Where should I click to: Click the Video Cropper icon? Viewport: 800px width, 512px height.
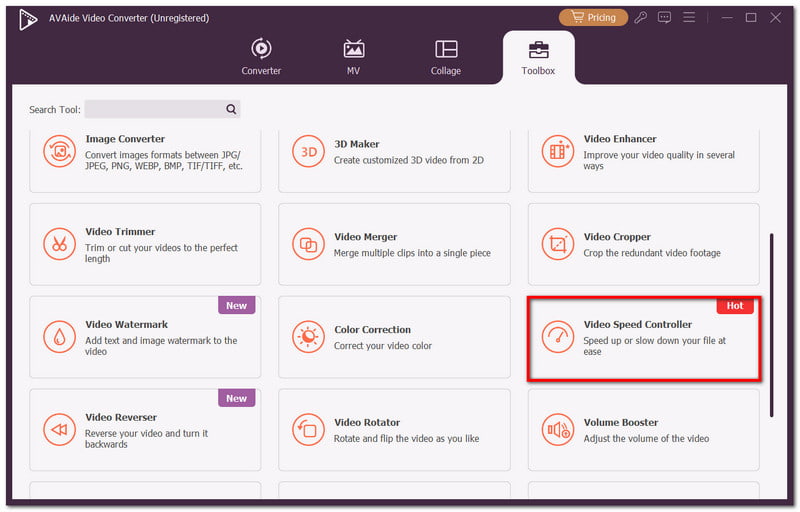[558, 244]
